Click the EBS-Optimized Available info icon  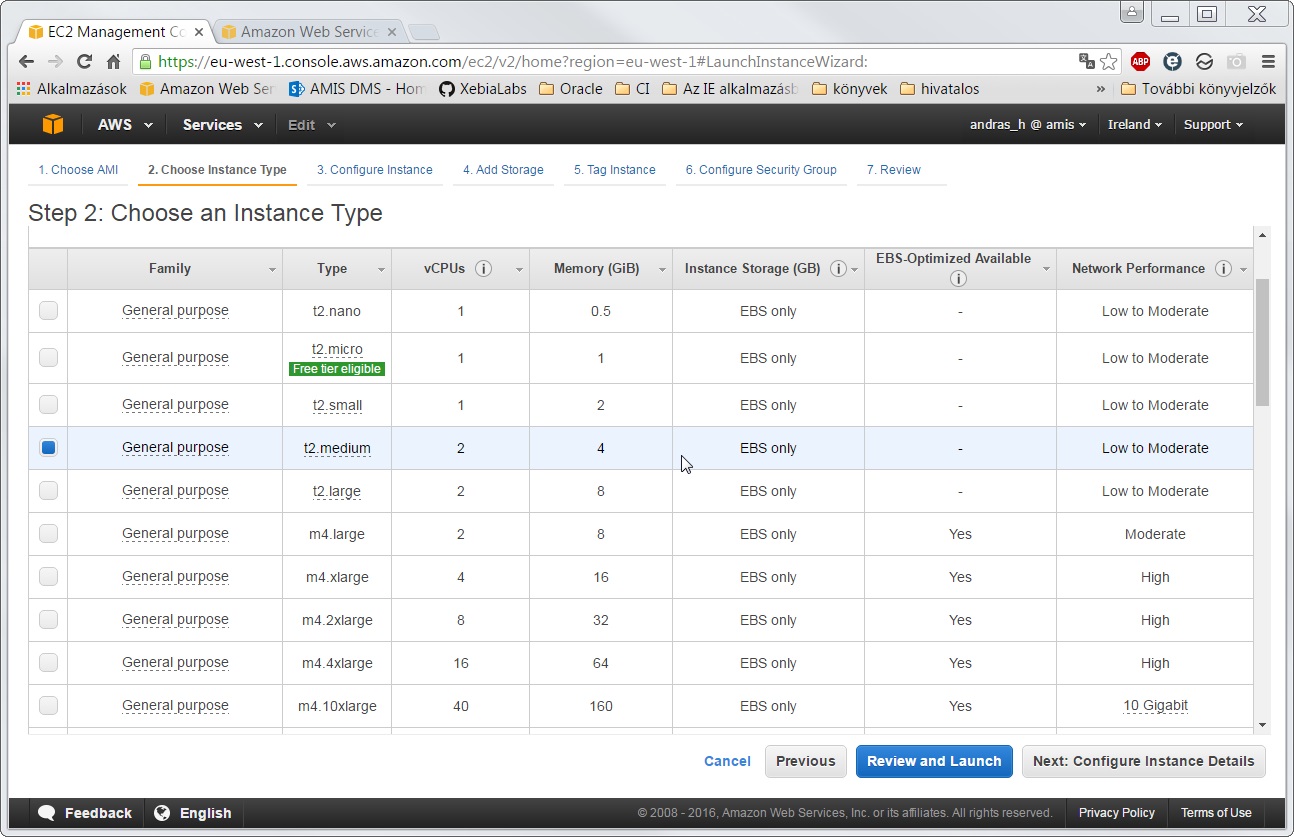(958, 279)
